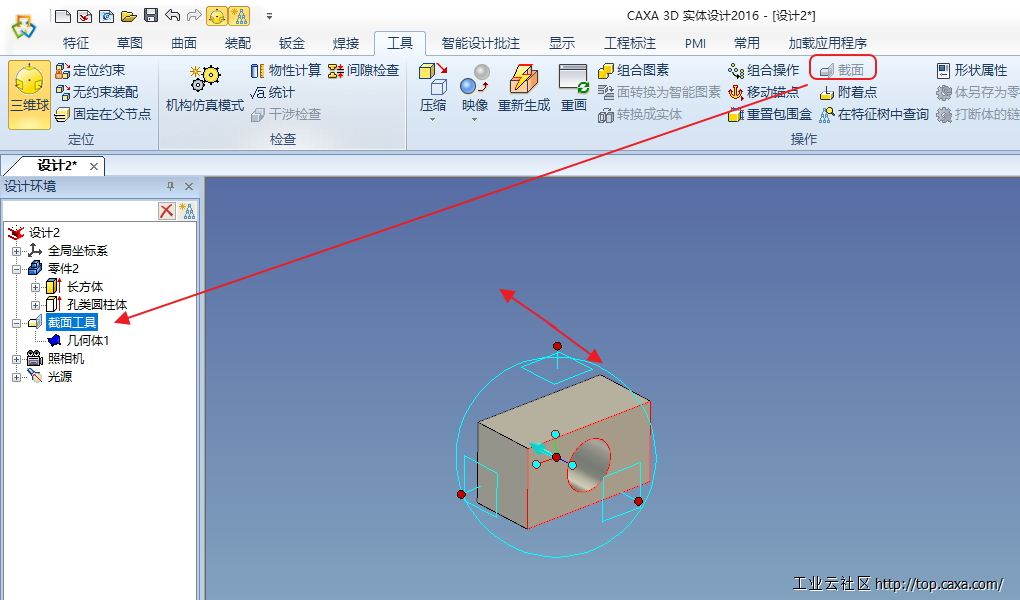Click the save icon in quick access toolbar
1020x600 pixels.
pyautogui.click(x=150, y=15)
